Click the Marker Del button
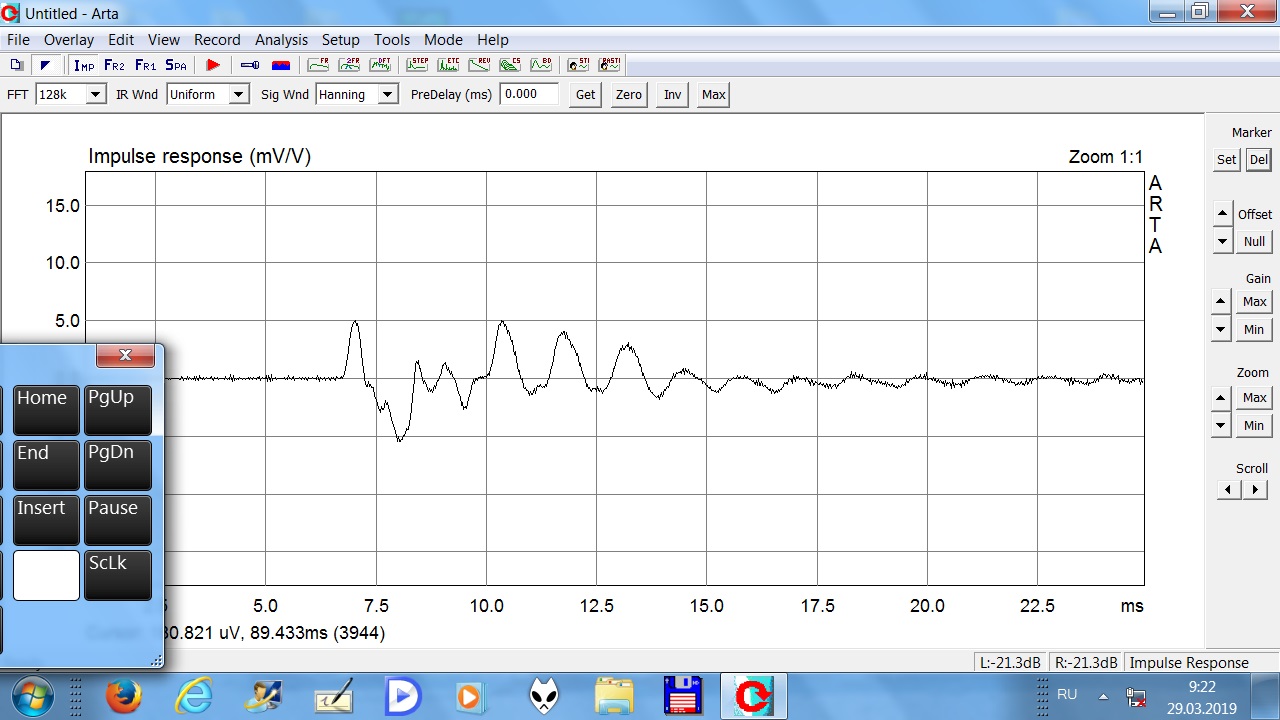 [x=1258, y=160]
